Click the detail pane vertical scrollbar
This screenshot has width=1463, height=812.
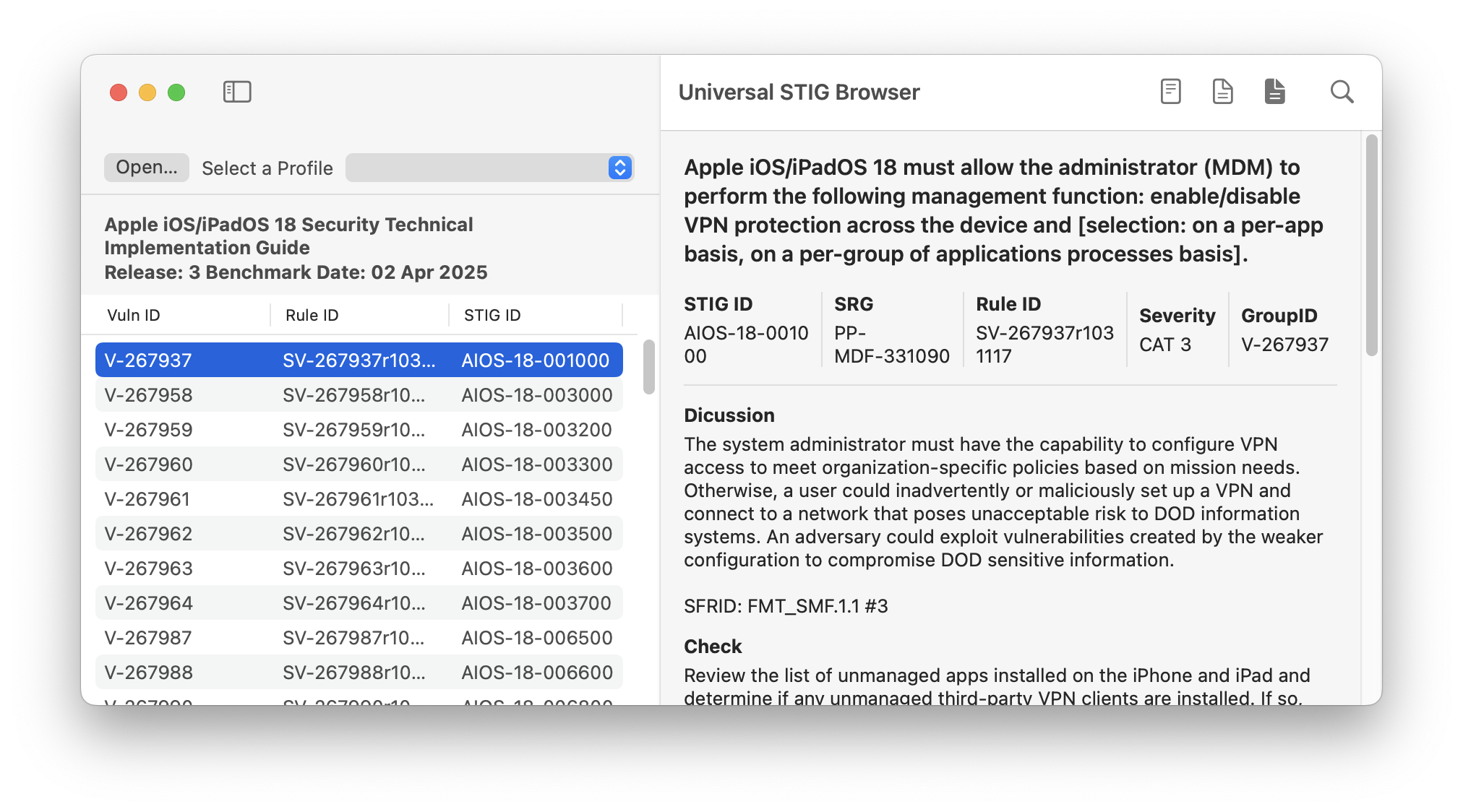pos(1371,246)
